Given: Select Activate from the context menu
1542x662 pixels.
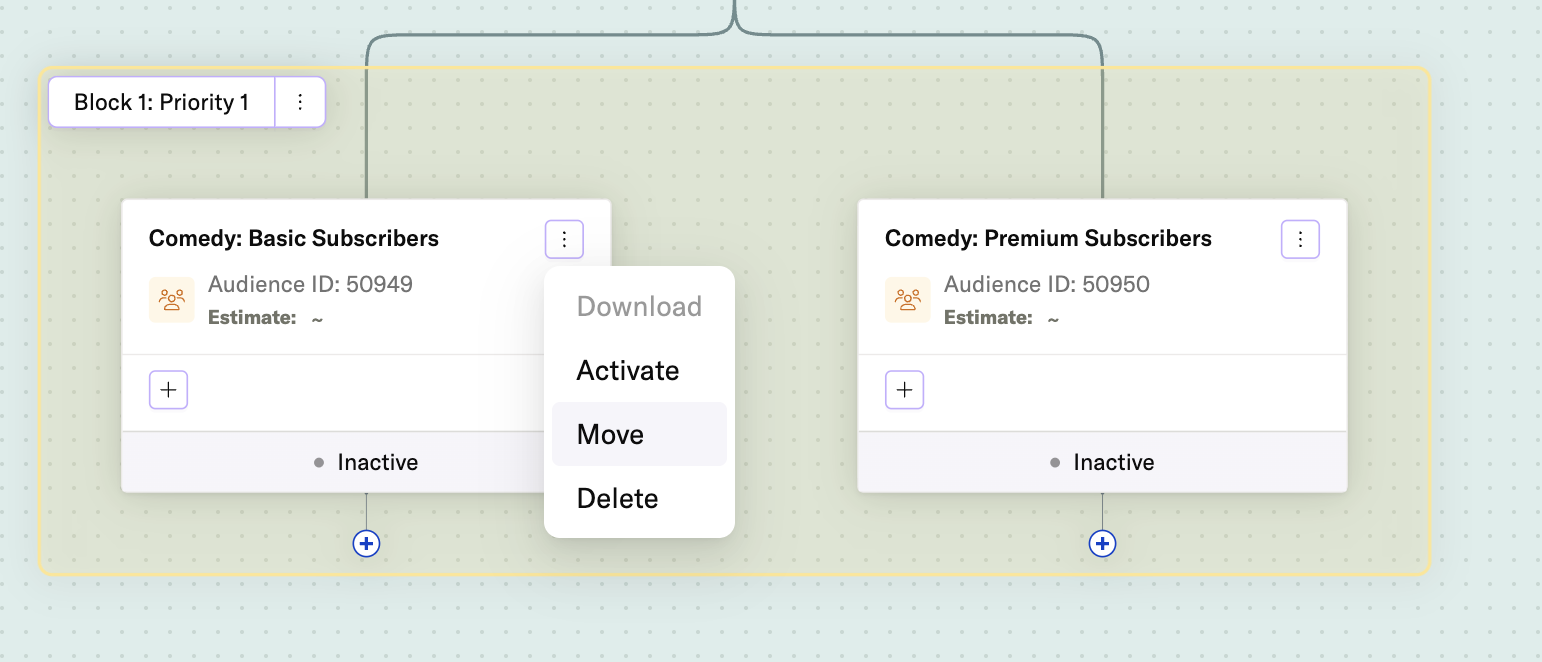Looking at the screenshot, I should click(x=628, y=370).
